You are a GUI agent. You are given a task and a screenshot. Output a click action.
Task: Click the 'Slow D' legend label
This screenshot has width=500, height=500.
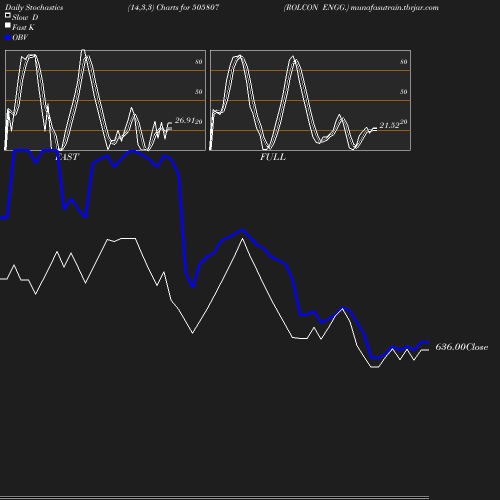[25, 18]
